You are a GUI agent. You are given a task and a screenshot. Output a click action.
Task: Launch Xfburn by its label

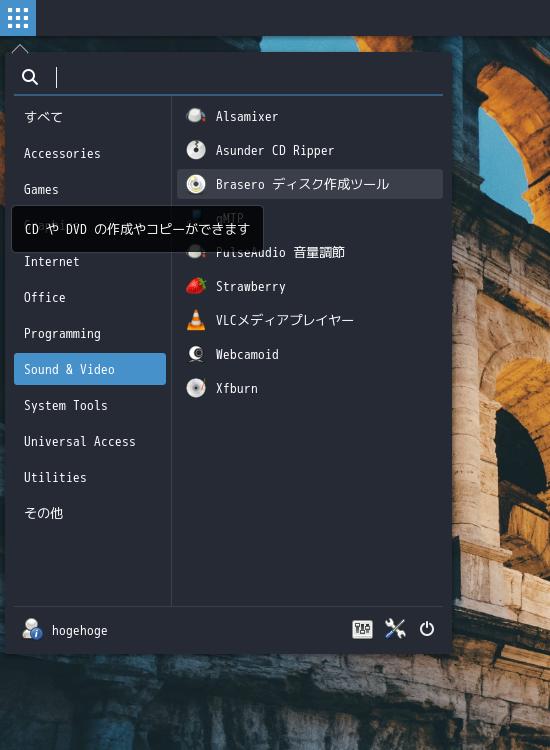pyautogui.click(x=237, y=388)
